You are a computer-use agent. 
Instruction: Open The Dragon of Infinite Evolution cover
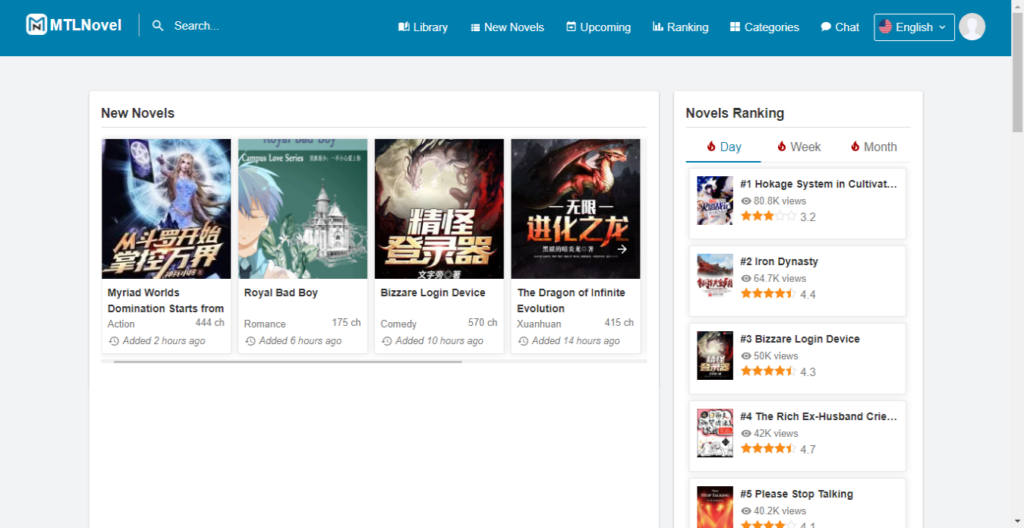pyautogui.click(x=575, y=208)
